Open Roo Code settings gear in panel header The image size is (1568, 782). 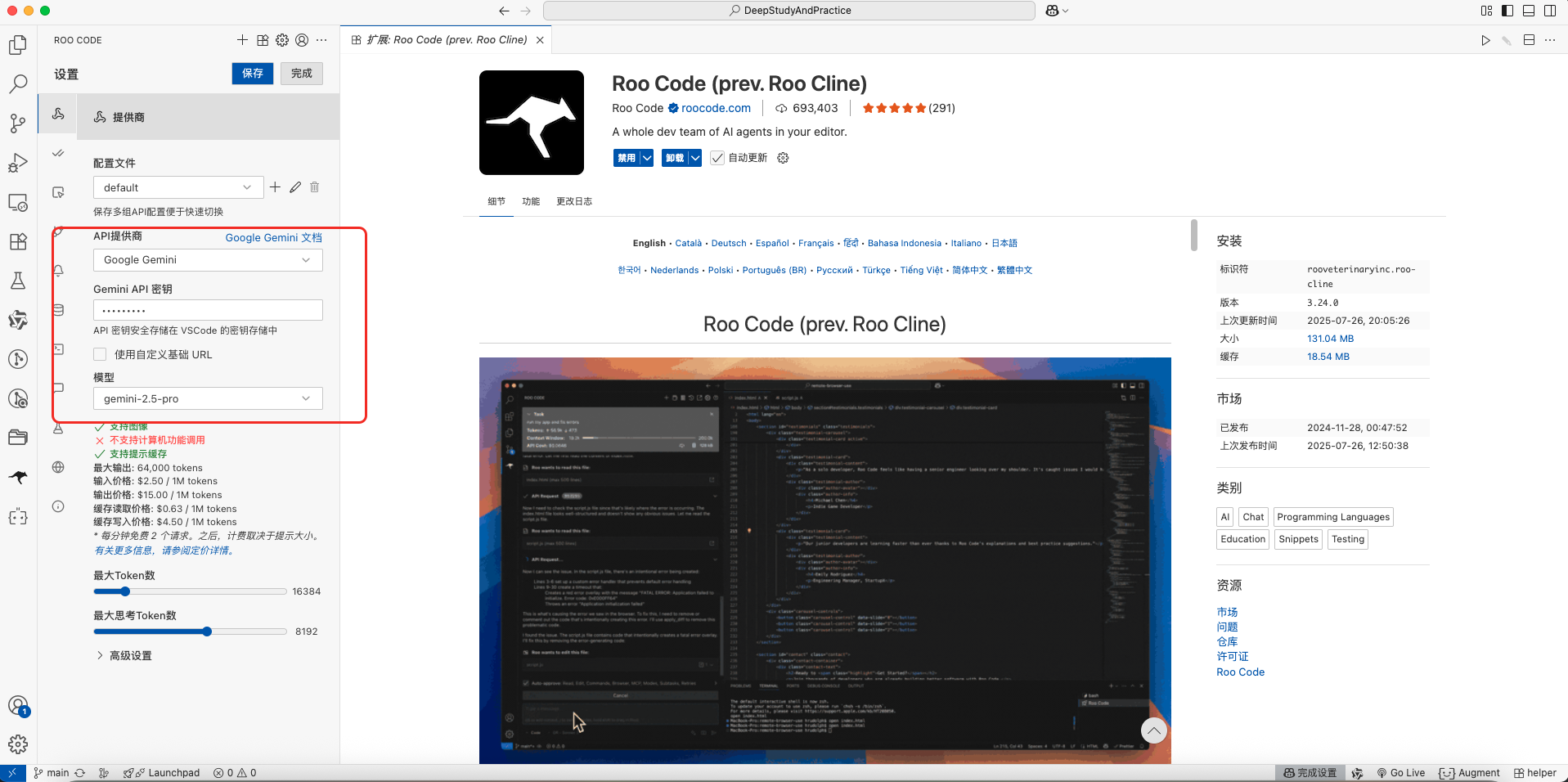[x=282, y=40]
